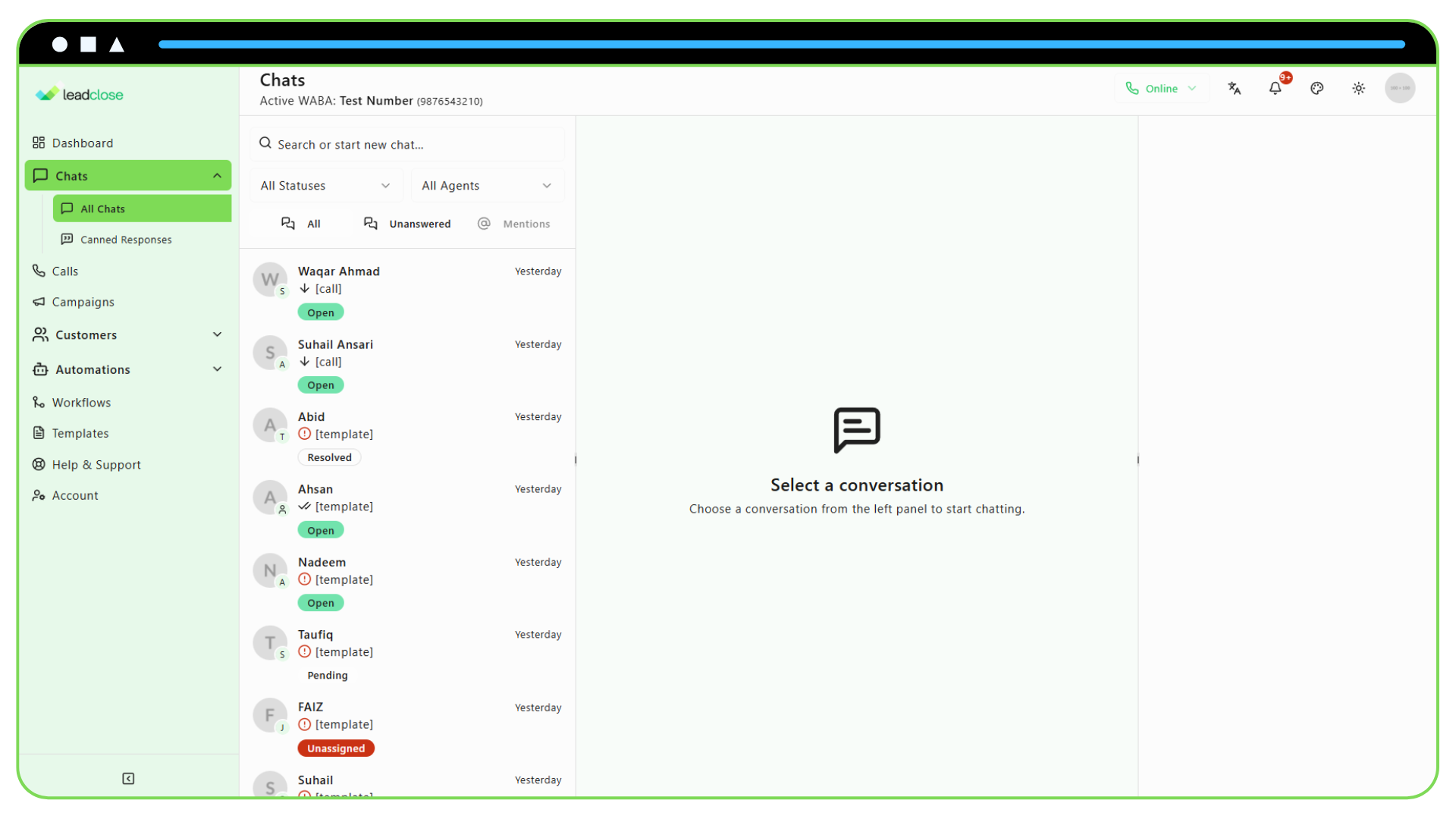The height and width of the screenshot is (819, 1456).
Task: Open the All Agents dropdown filter
Action: [487, 185]
